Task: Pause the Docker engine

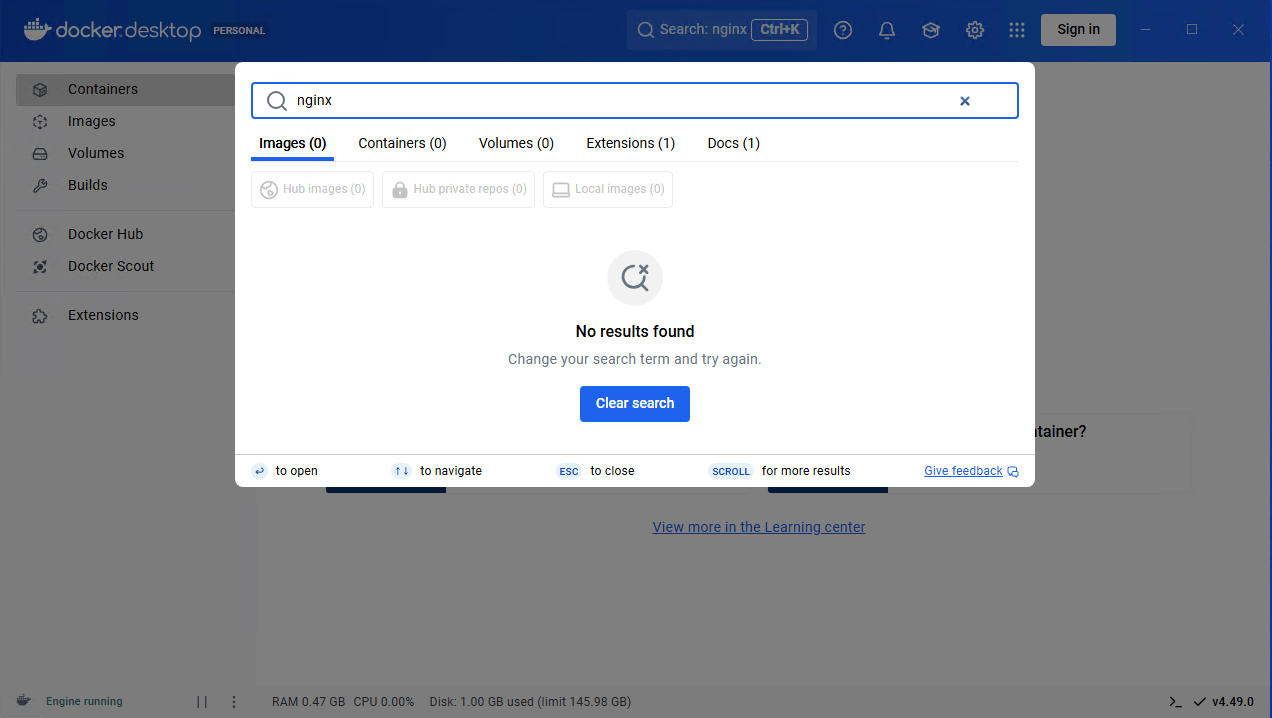Action: pos(202,702)
